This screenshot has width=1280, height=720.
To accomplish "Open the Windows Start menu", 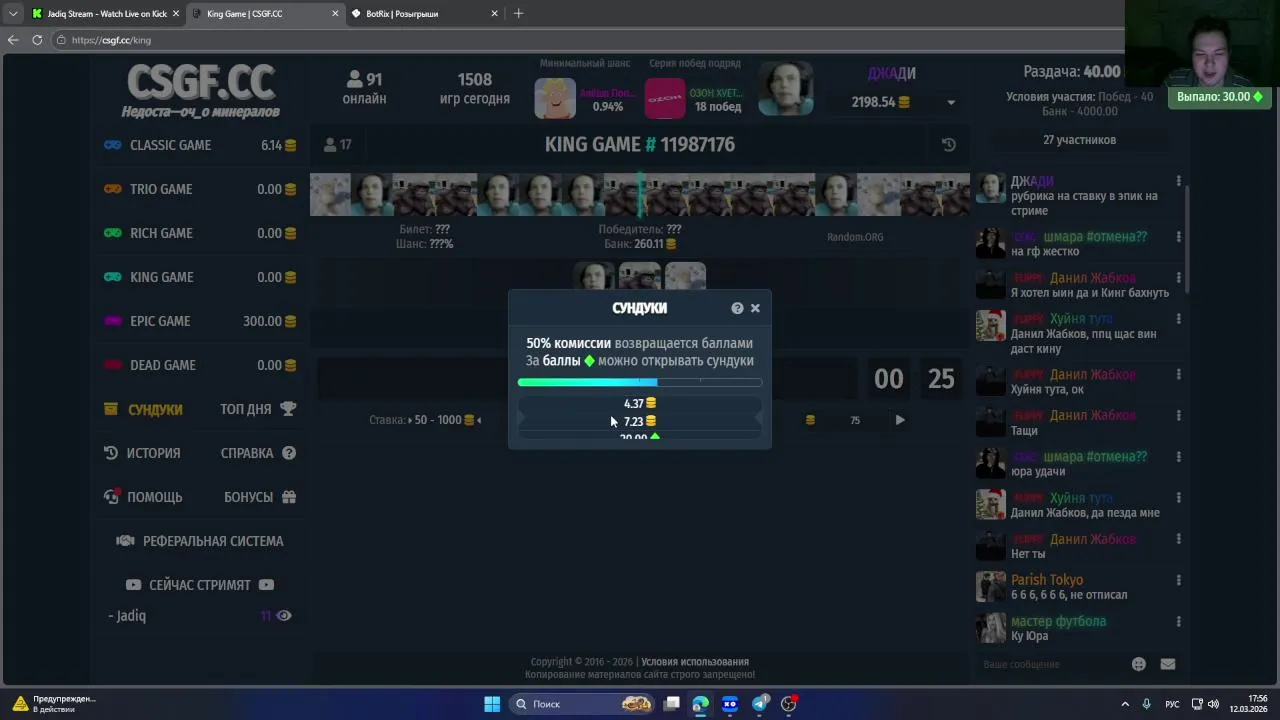I will (492, 704).
